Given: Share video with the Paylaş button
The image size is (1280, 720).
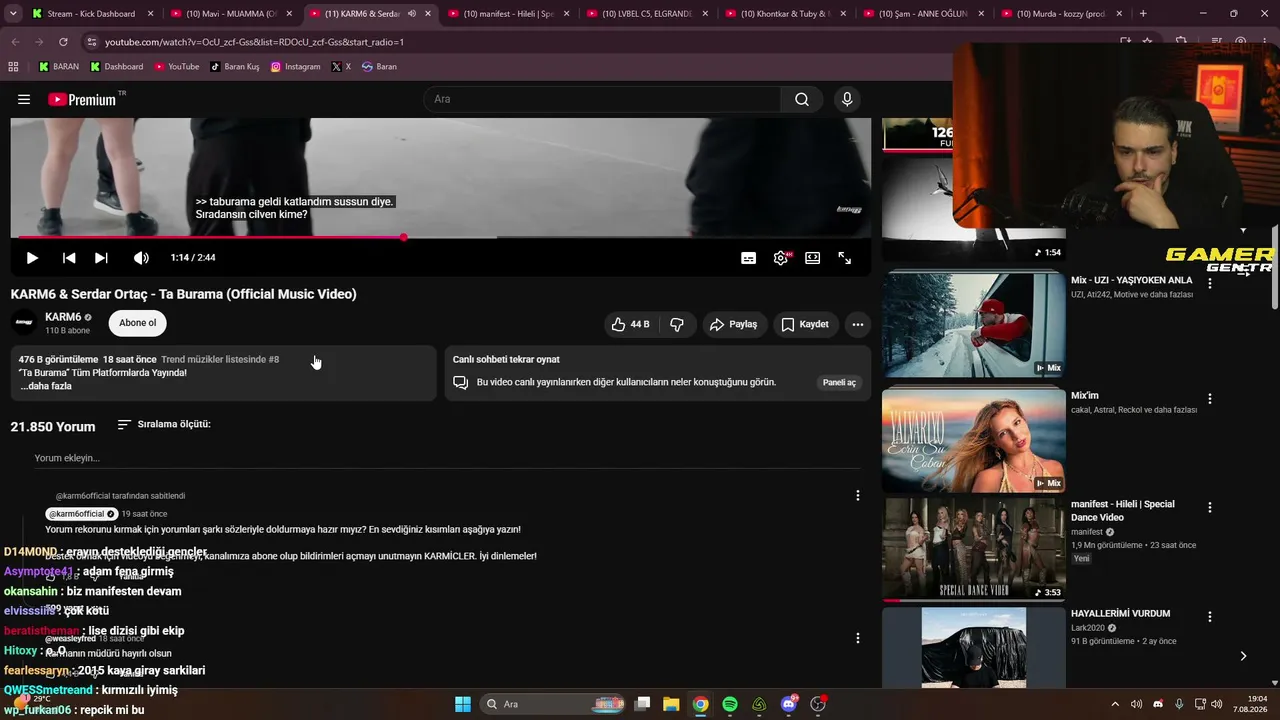Looking at the screenshot, I should point(733,324).
